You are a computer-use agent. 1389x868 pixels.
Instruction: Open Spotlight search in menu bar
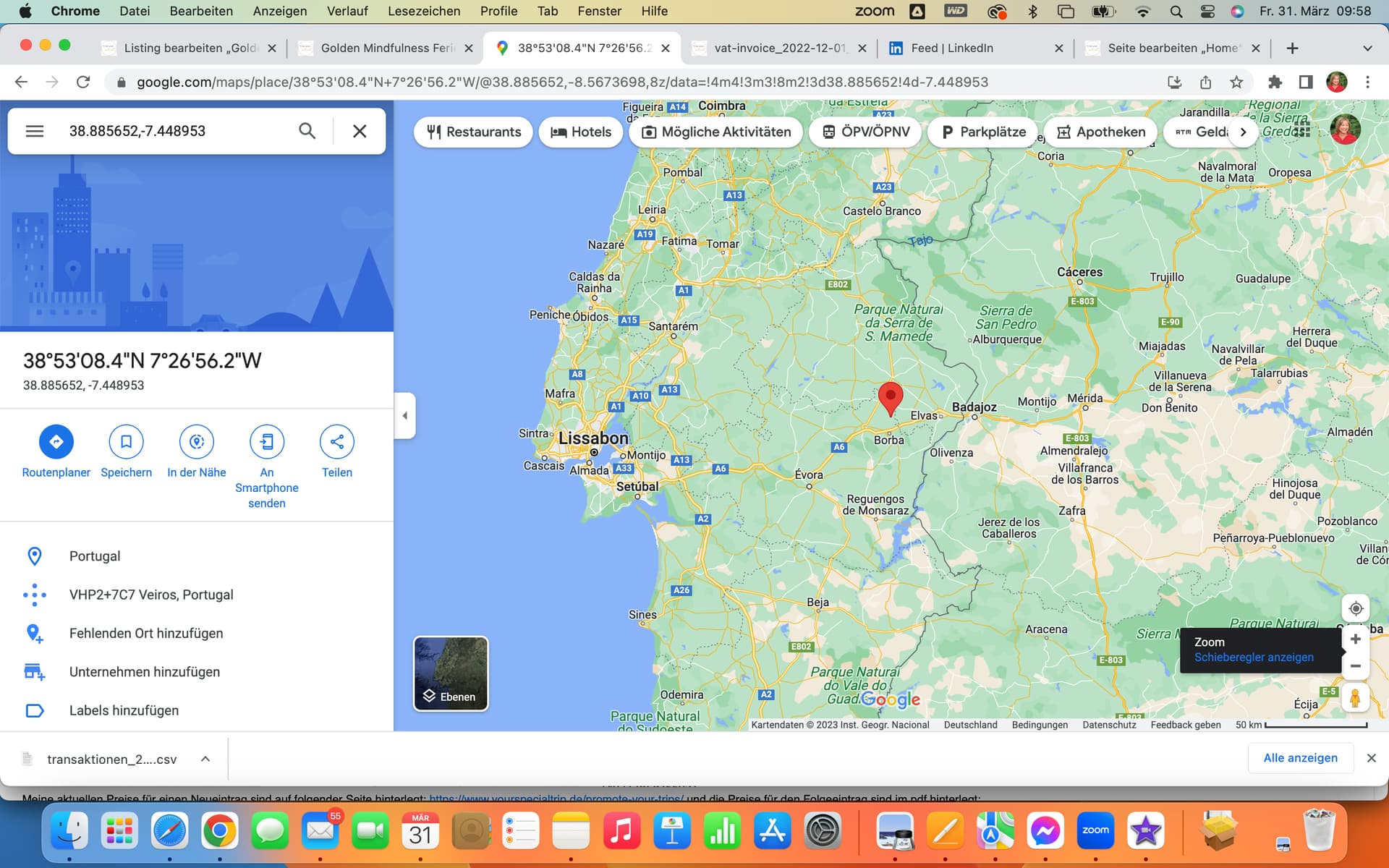(1176, 11)
